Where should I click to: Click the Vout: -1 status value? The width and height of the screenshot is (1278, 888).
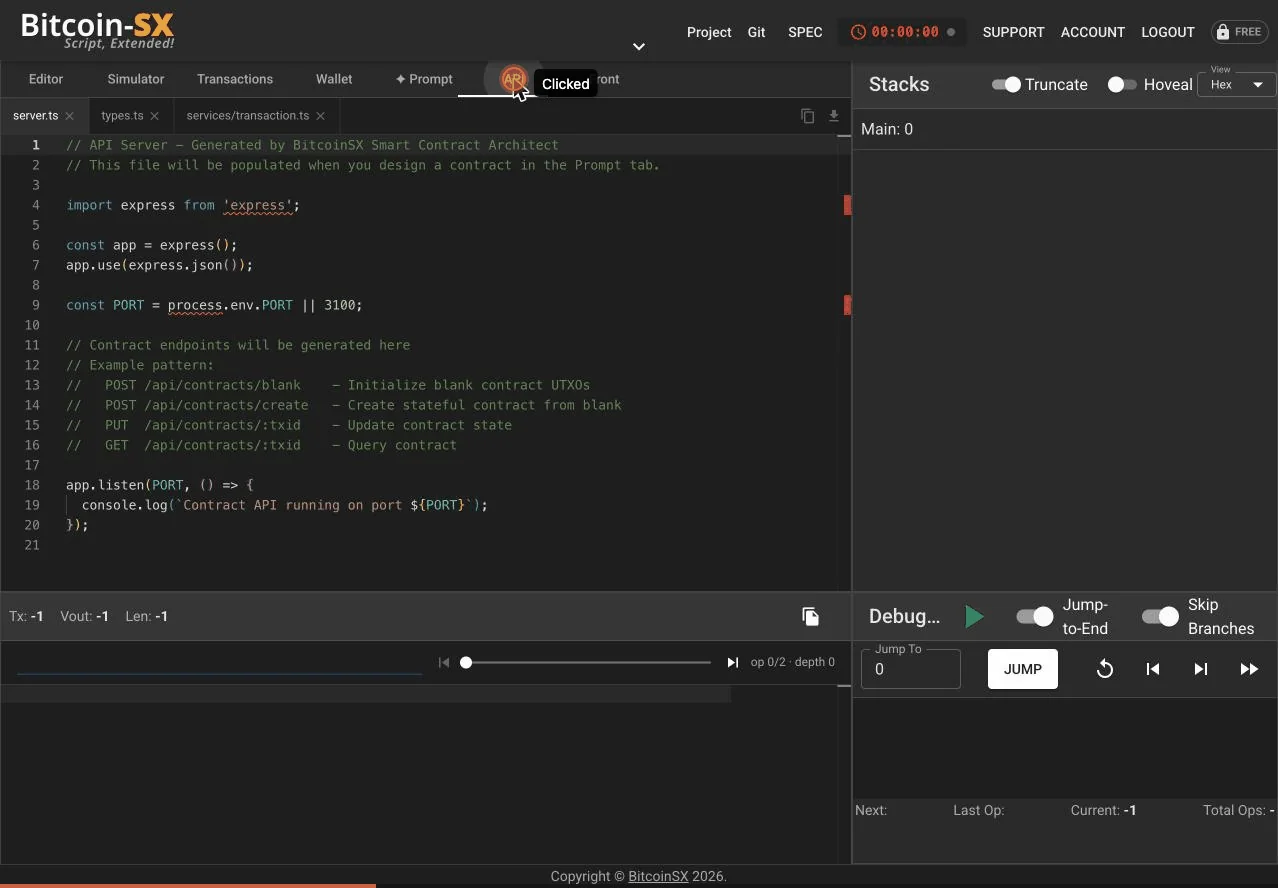[x=84, y=616]
